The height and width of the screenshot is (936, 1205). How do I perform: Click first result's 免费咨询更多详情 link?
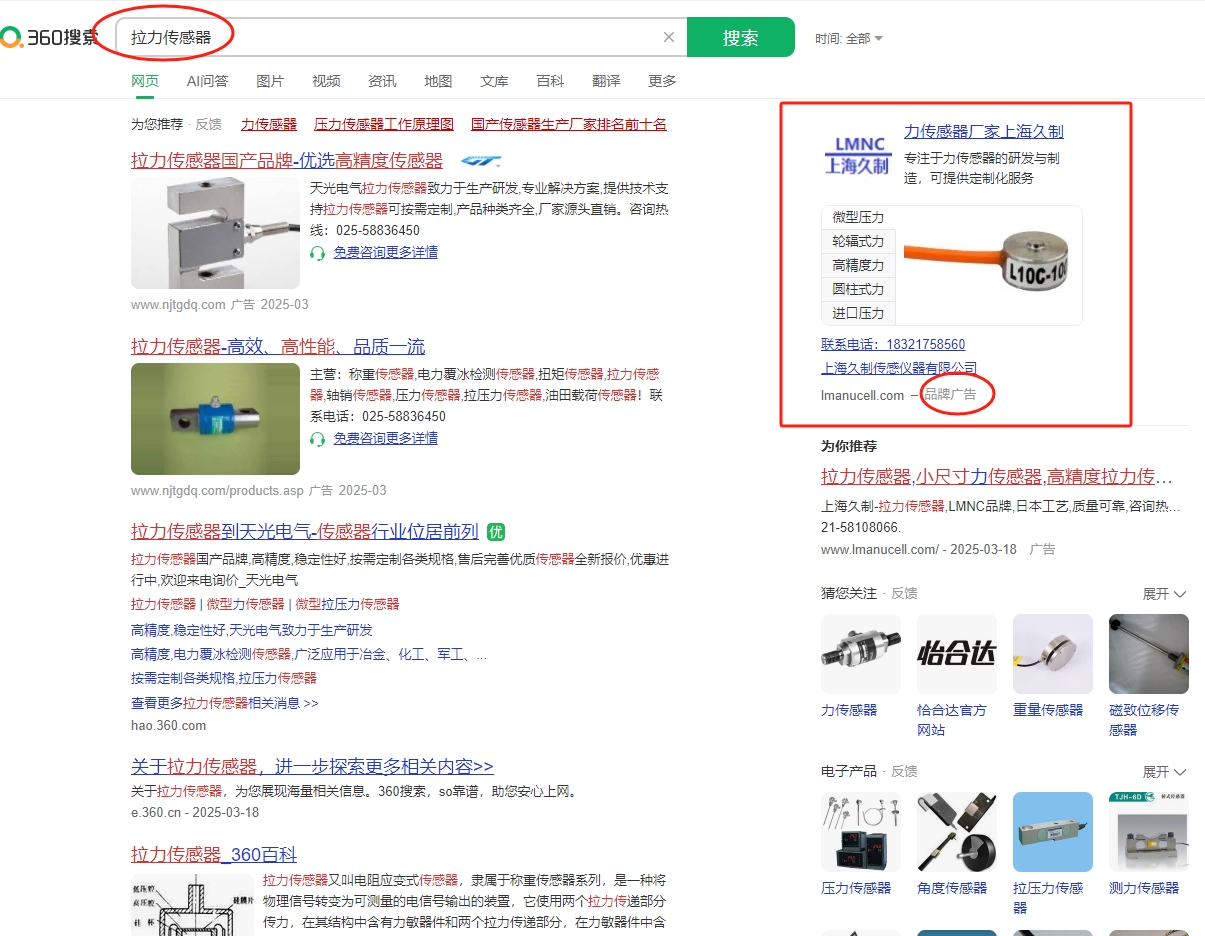coord(386,253)
